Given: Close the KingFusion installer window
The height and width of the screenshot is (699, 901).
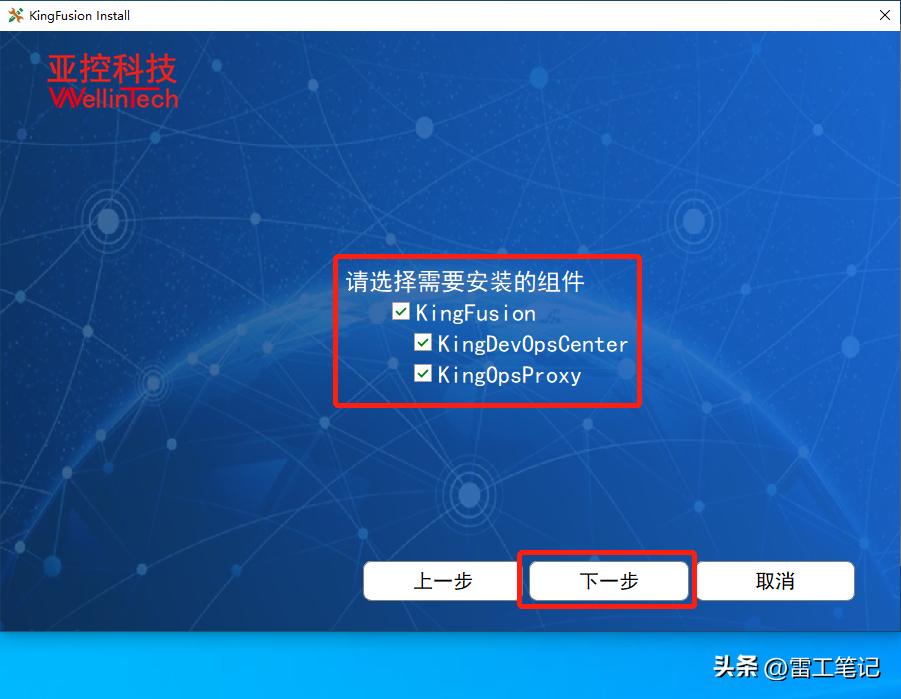Looking at the screenshot, I should pyautogui.click(x=884, y=15).
